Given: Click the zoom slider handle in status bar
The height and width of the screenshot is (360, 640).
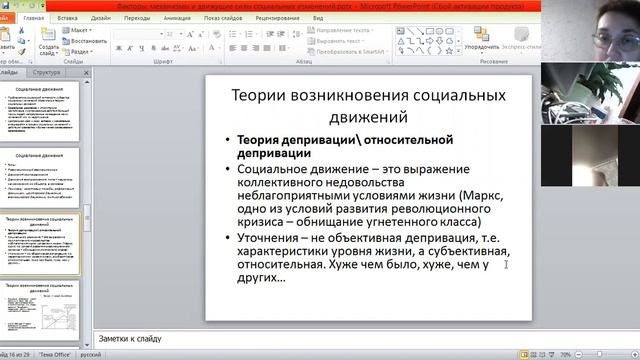Looking at the screenshot, I should [599, 354].
